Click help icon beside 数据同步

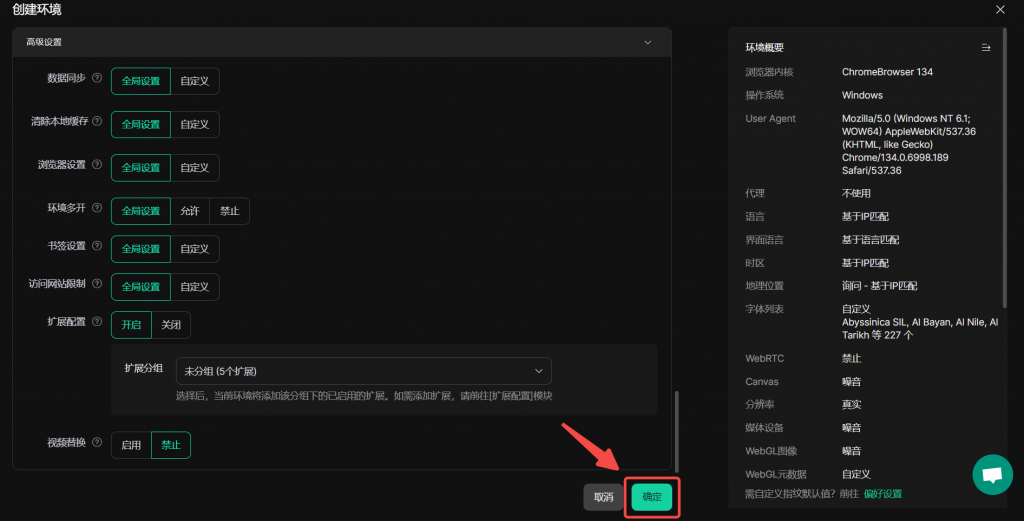coord(97,78)
